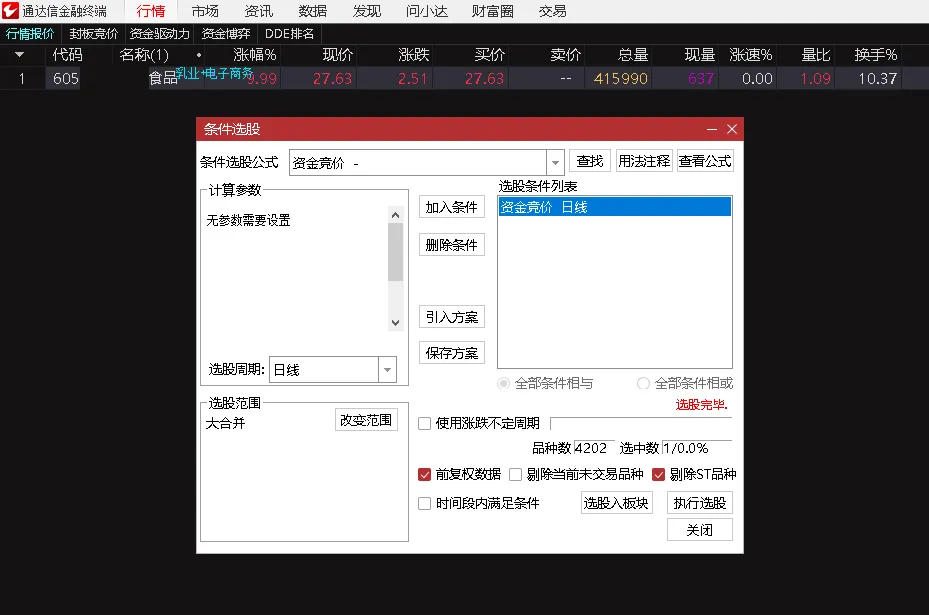Click total volume value 415990
The width and height of the screenshot is (929, 615).
(x=620, y=78)
